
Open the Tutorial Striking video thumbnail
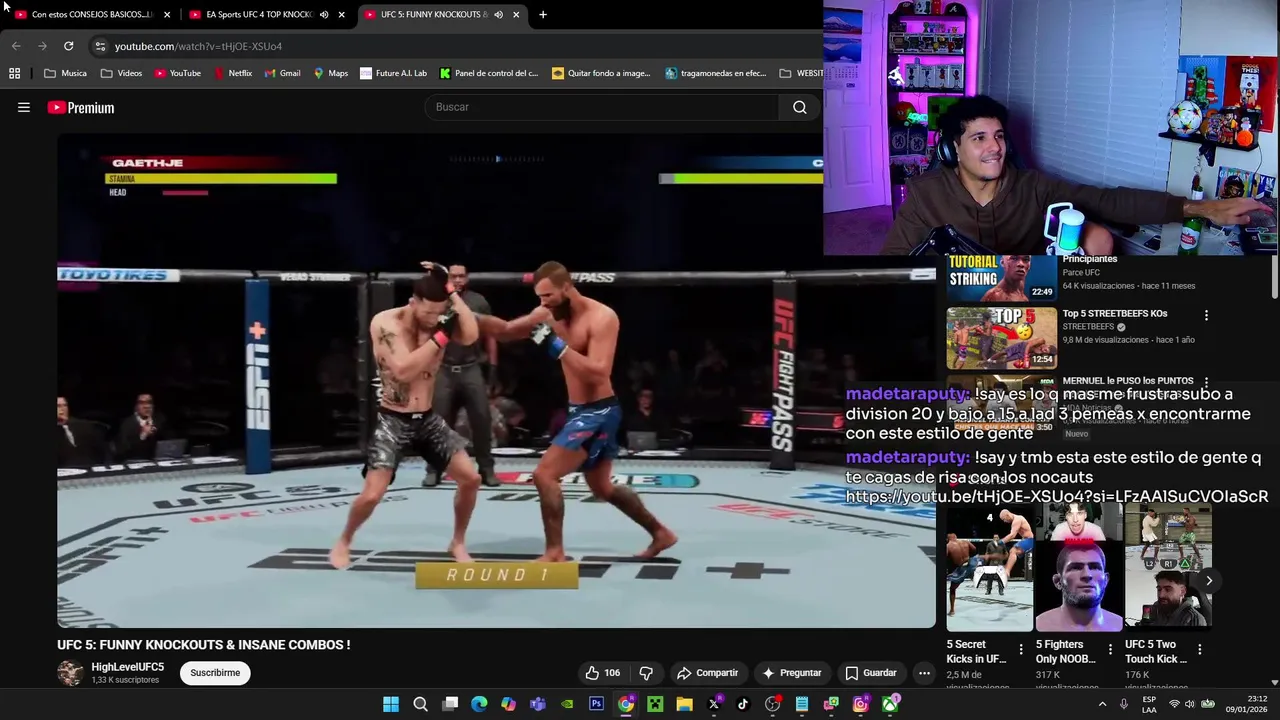(x=1001, y=278)
